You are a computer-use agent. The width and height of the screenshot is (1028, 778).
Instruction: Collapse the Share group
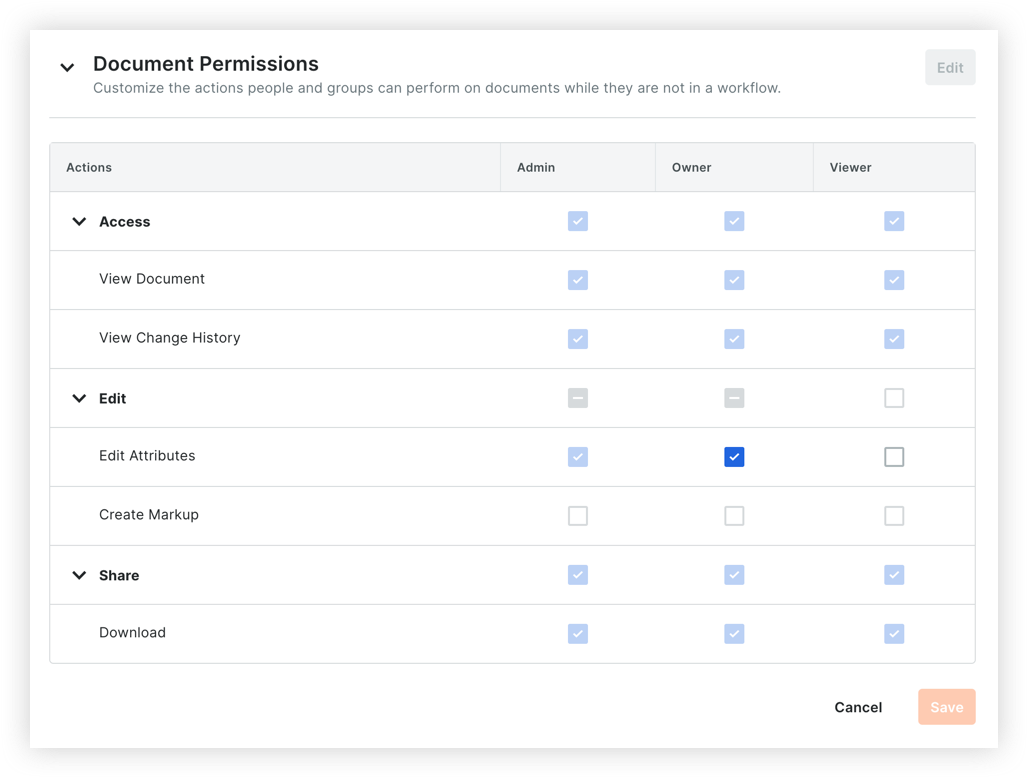coord(79,575)
